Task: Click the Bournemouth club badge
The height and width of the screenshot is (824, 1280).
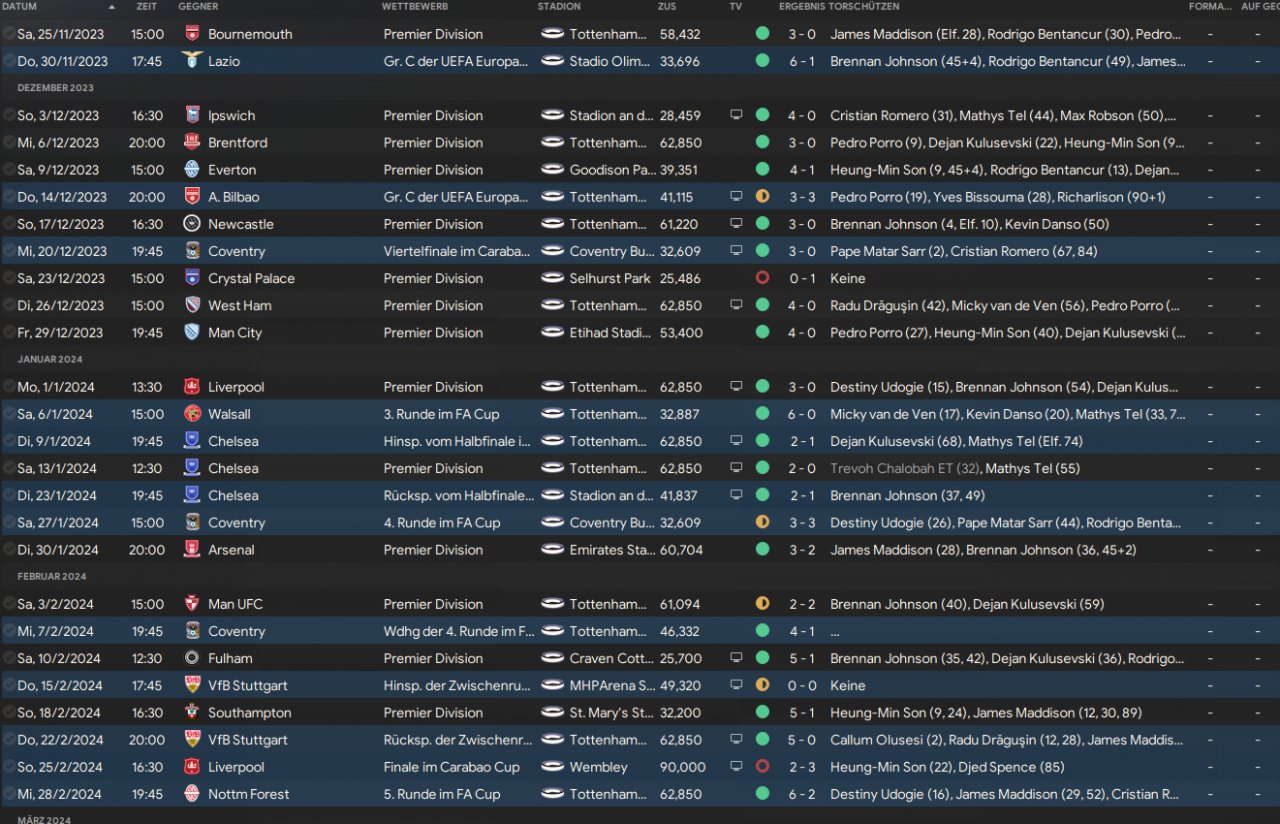Action: (192, 34)
